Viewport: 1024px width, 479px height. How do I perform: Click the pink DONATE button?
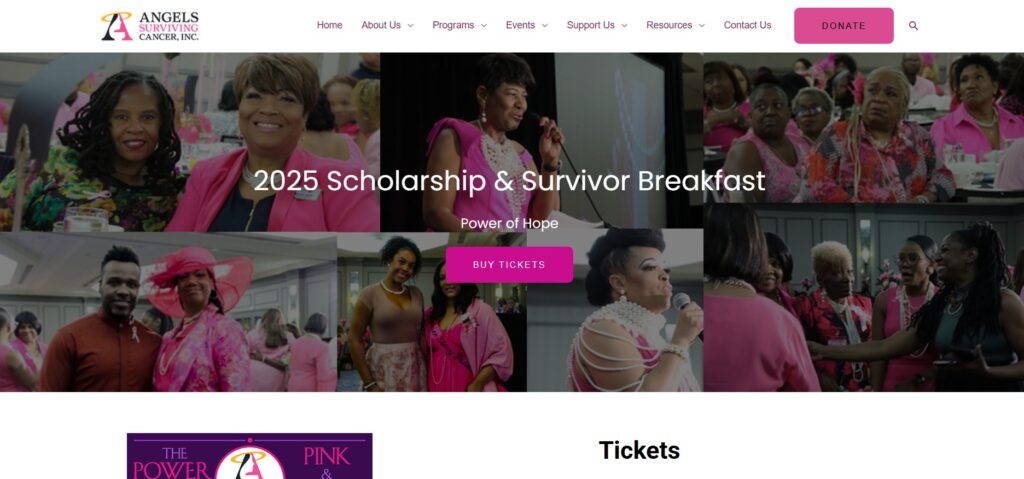coord(843,25)
